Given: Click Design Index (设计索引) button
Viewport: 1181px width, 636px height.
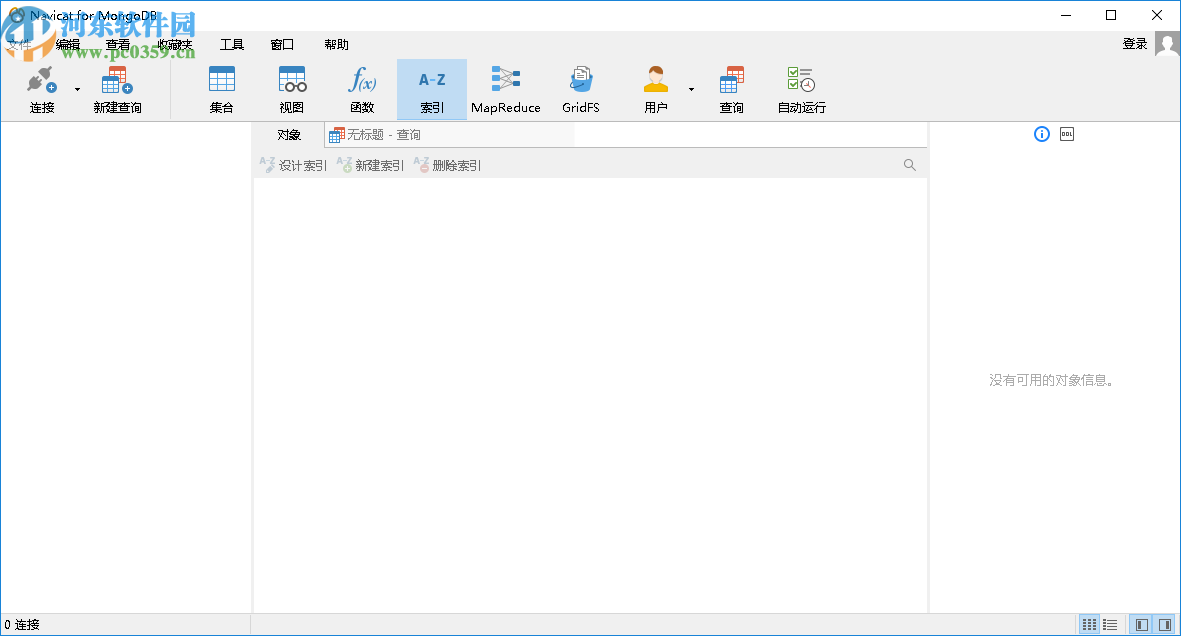Looking at the screenshot, I should 294,165.
